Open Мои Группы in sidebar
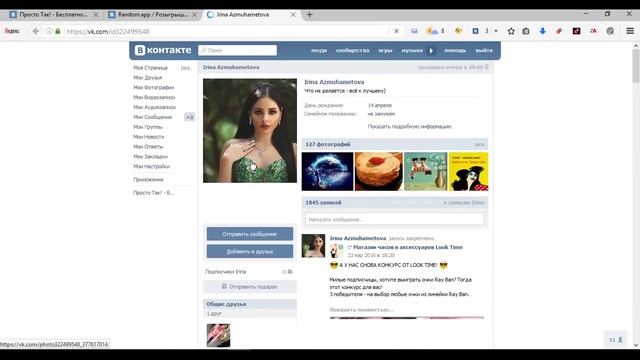The height and width of the screenshot is (360, 640). click(x=148, y=127)
